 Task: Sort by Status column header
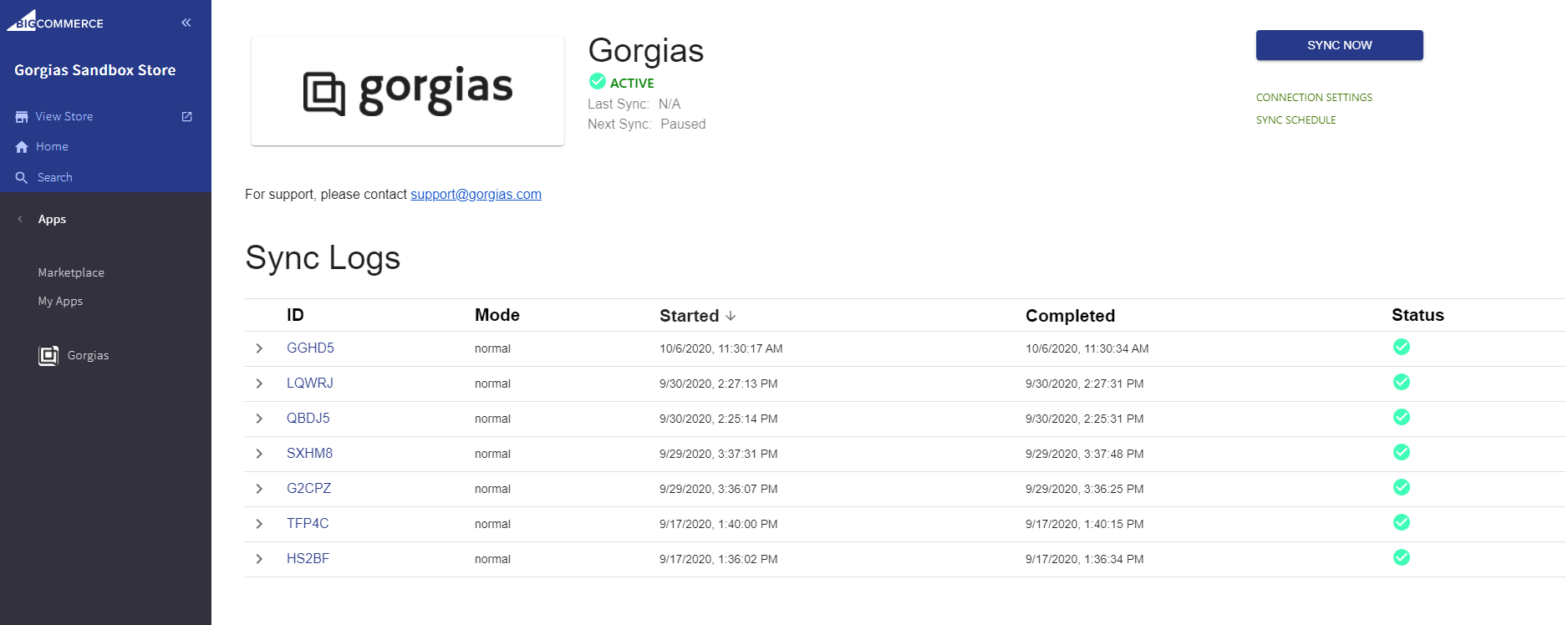coord(1418,315)
